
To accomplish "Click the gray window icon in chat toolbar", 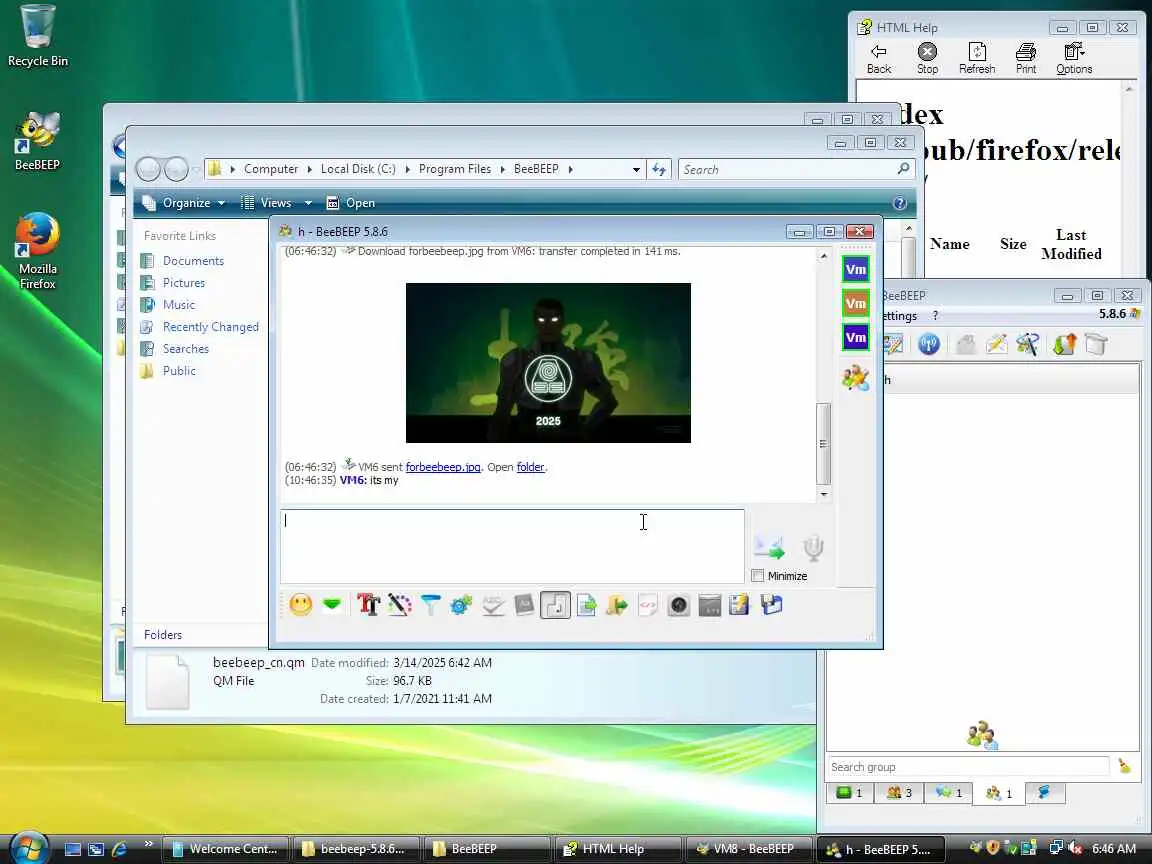I will (710, 605).
